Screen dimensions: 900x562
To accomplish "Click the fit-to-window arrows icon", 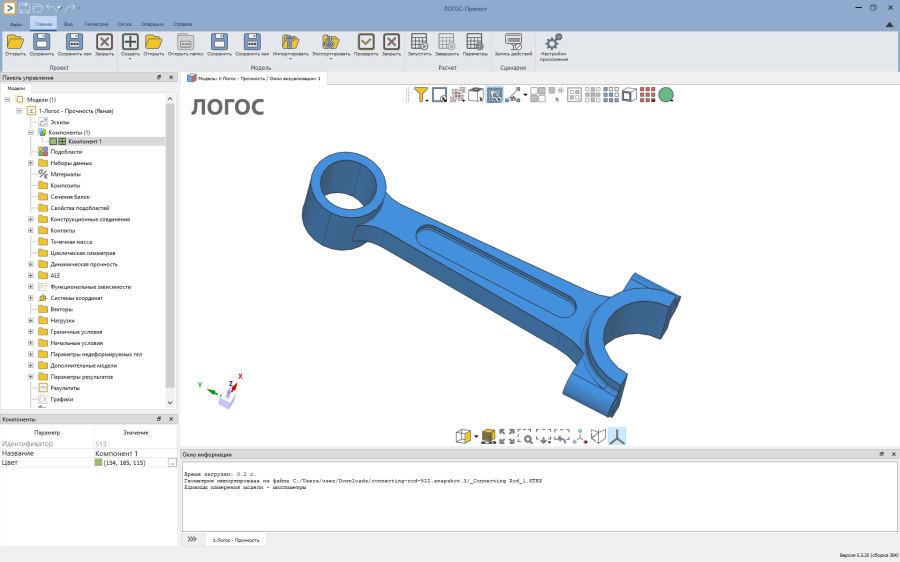I will click(507, 436).
